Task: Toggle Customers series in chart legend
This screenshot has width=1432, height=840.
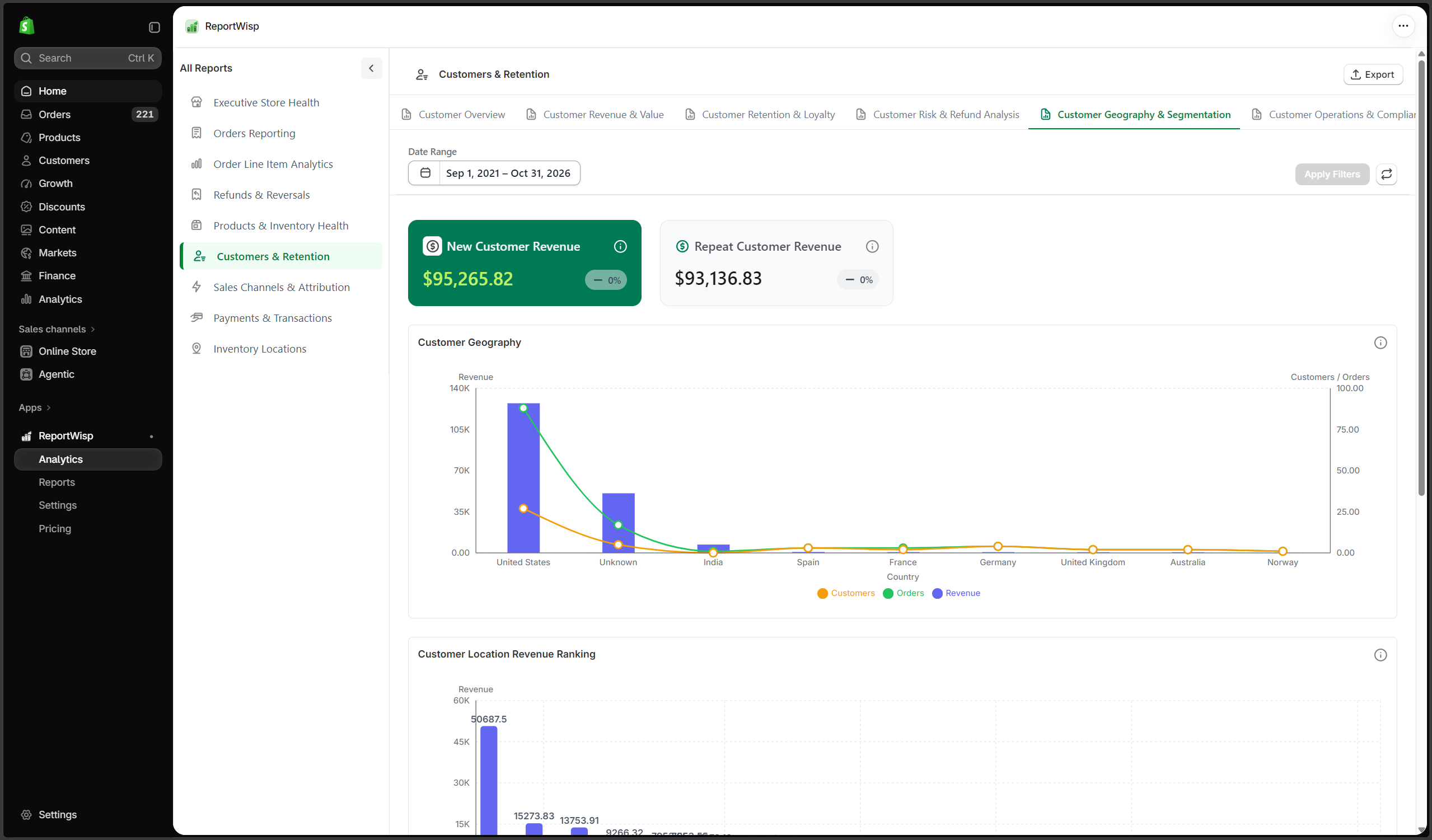Action: pos(845,593)
